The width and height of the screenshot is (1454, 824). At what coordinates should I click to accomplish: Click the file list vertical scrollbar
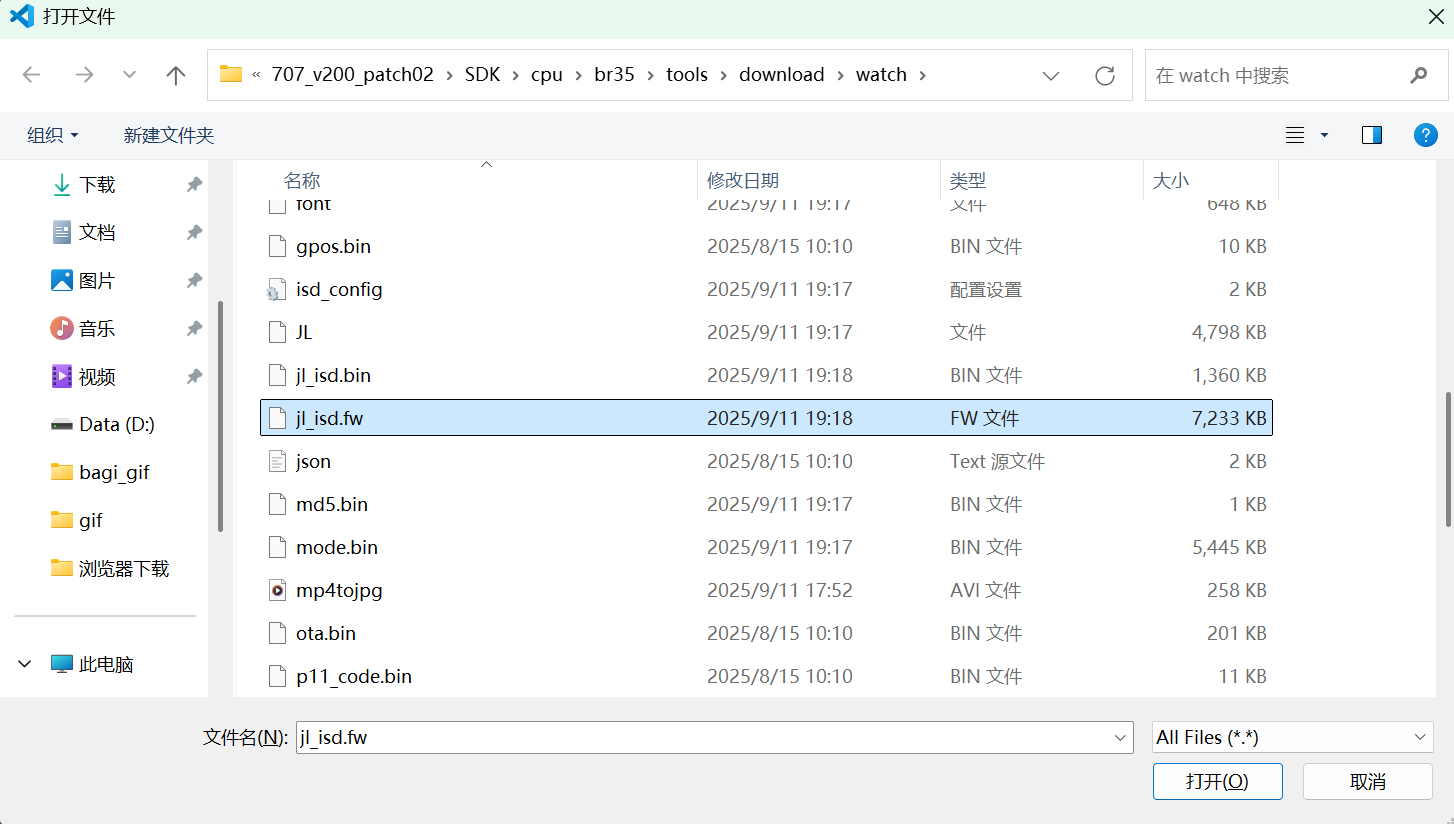point(1449,460)
